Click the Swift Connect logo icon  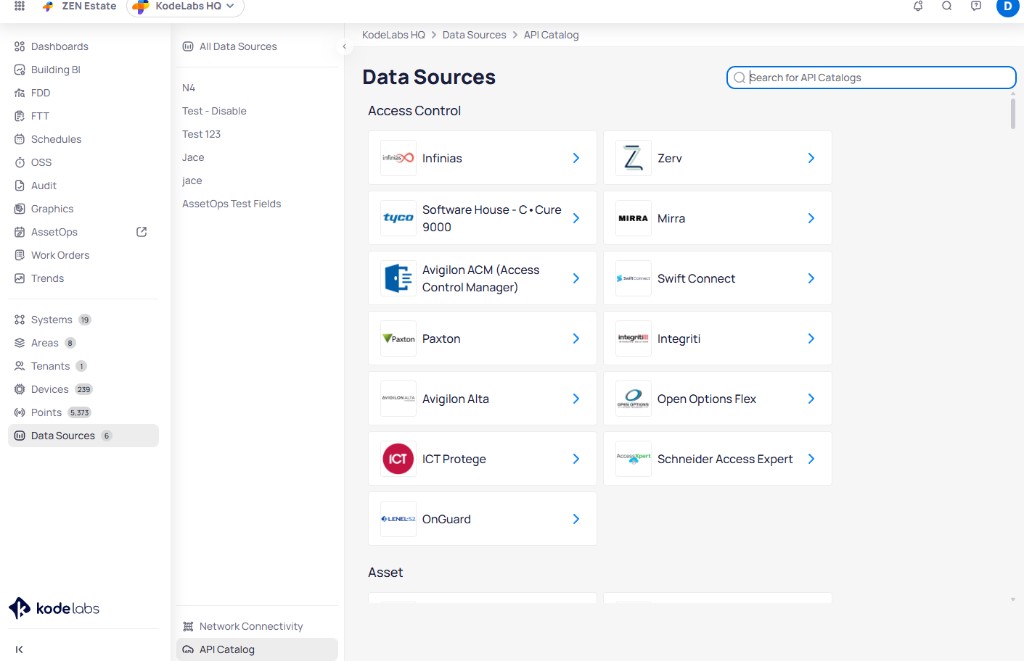(x=633, y=278)
